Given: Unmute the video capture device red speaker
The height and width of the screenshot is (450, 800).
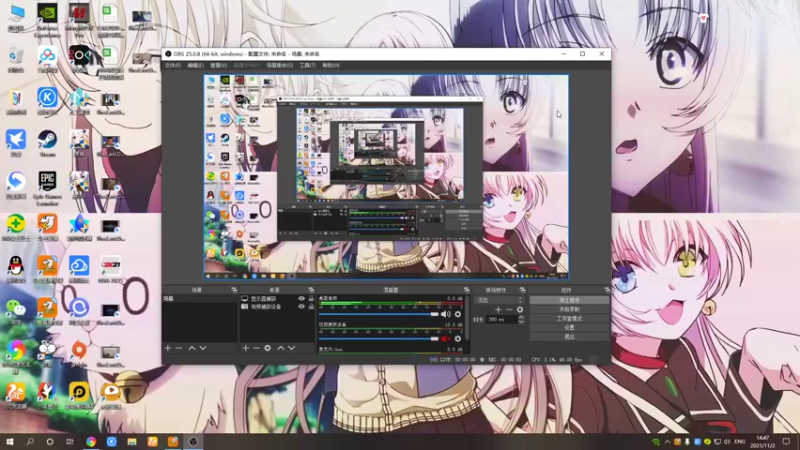Looking at the screenshot, I should 445,339.
